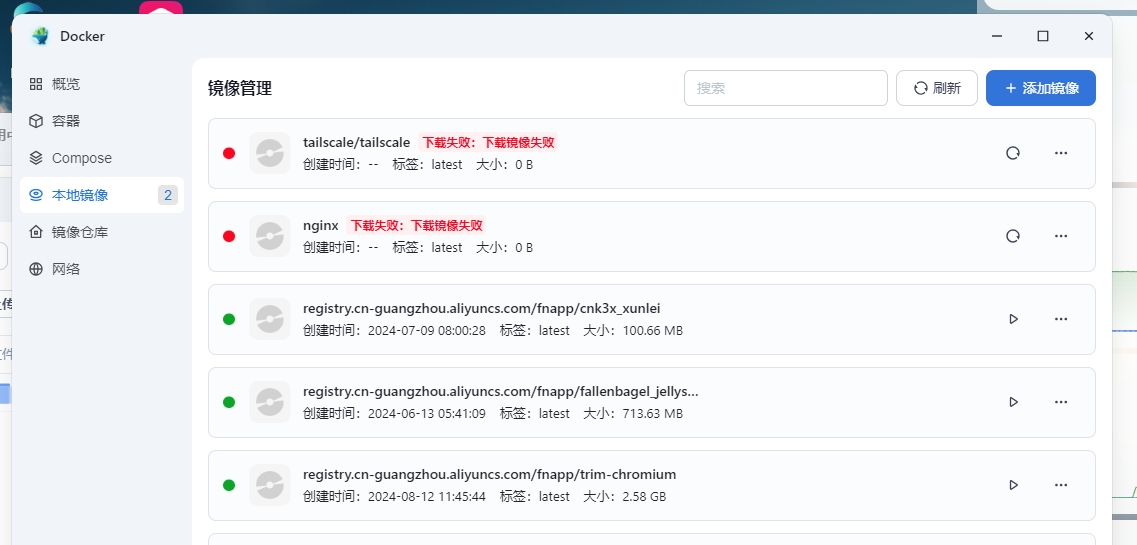The image size is (1137, 545).
Task: Open the Compose section
Action: [x=102, y=158]
